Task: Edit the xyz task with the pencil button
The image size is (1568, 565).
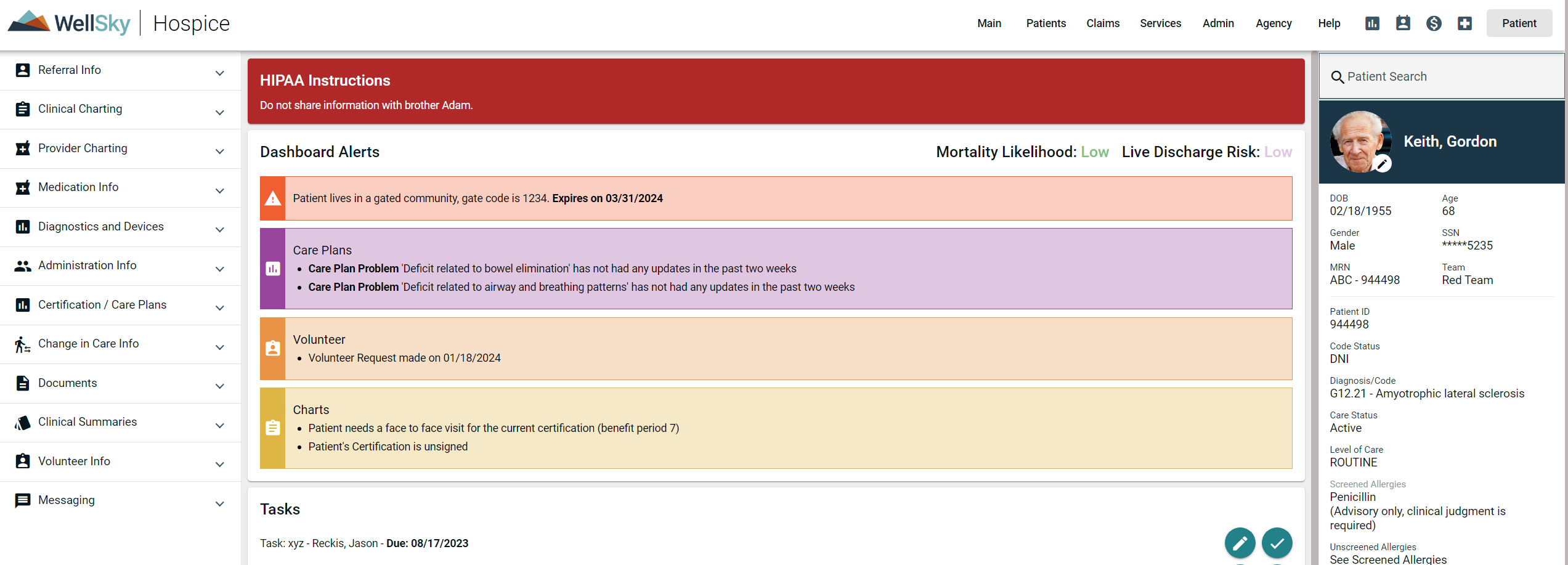Action: point(1240,543)
